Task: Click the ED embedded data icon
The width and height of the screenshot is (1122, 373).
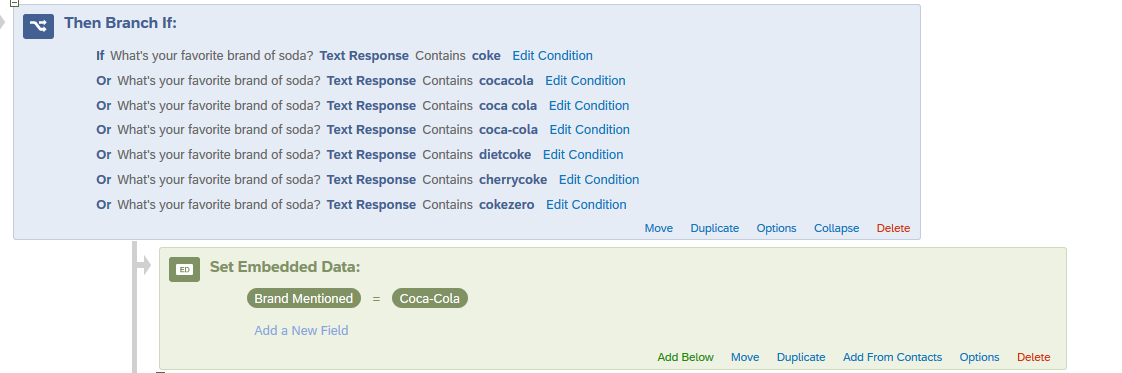Action: 184,269
